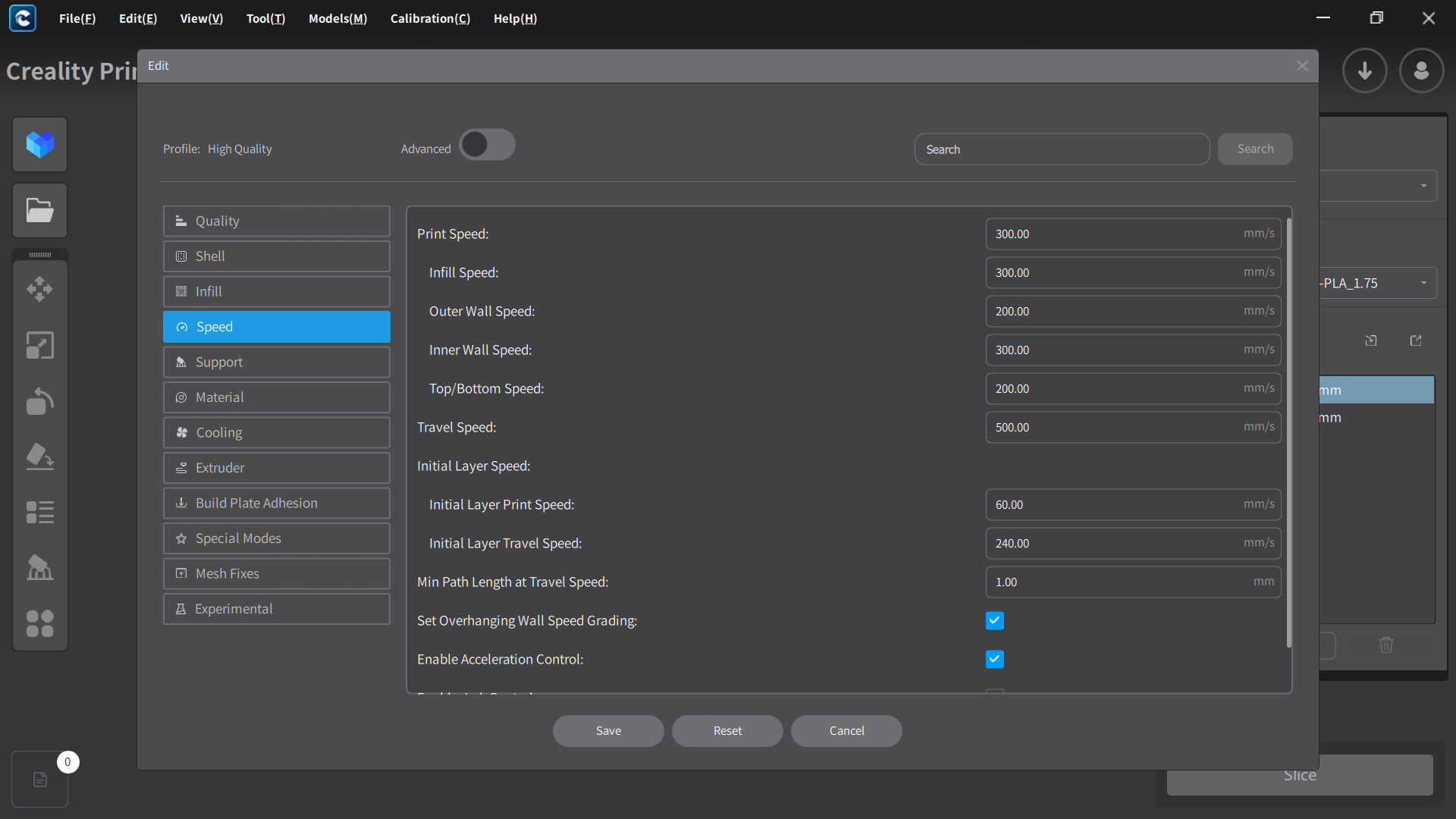This screenshot has height=819, width=1456.
Task: Click the Search button
Action: coord(1255,149)
